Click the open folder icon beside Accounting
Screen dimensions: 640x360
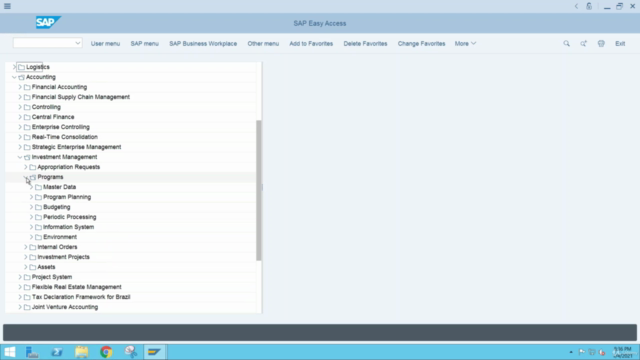click(x=21, y=77)
